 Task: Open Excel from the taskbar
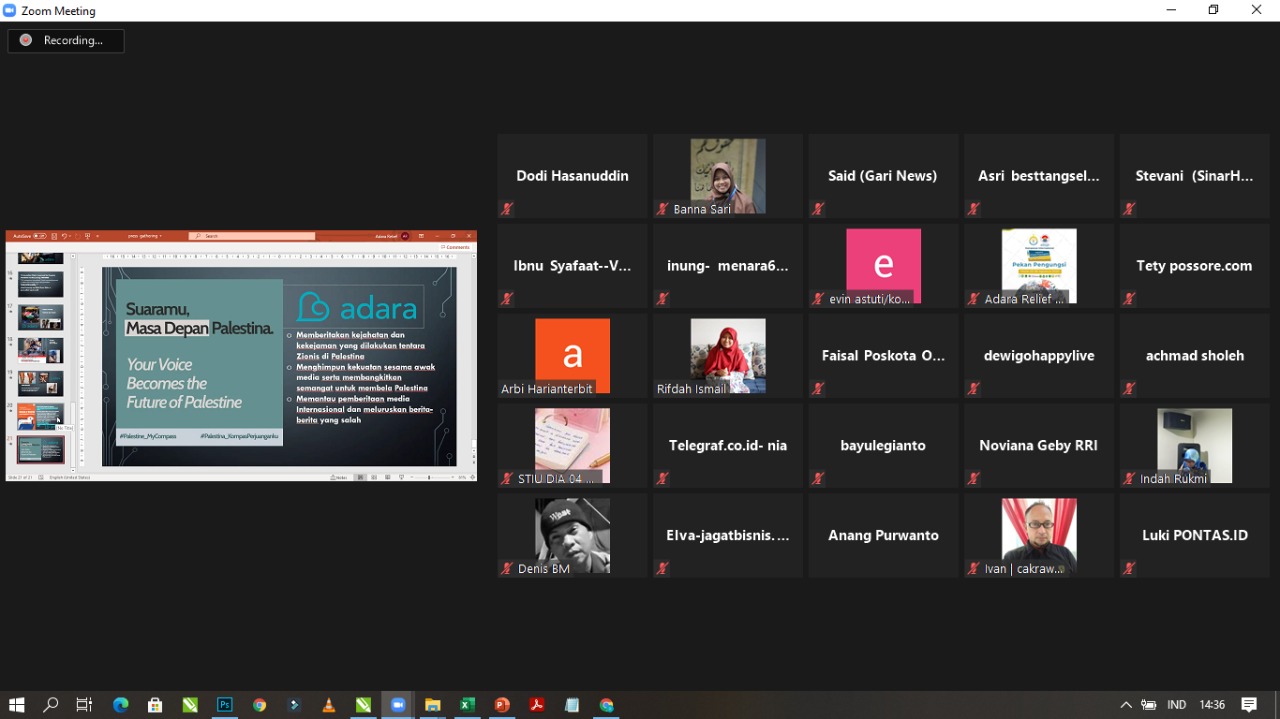(467, 705)
